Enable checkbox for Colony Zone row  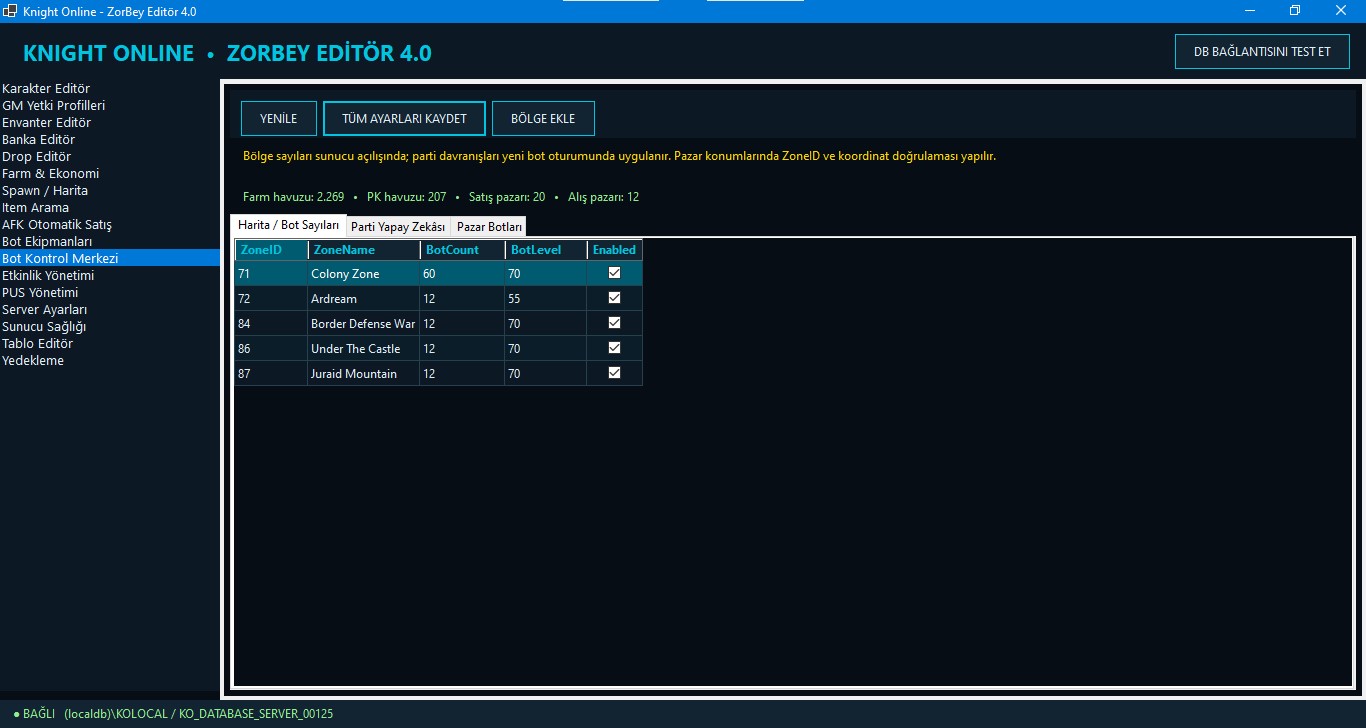pyautogui.click(x=614, y=273)
